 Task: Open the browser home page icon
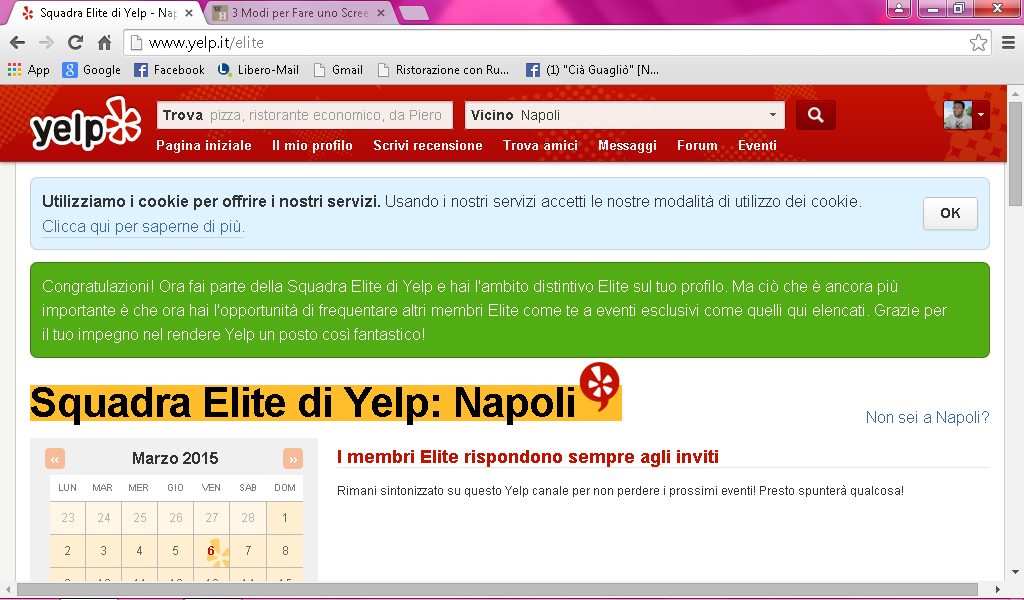[x=104, y=43]
